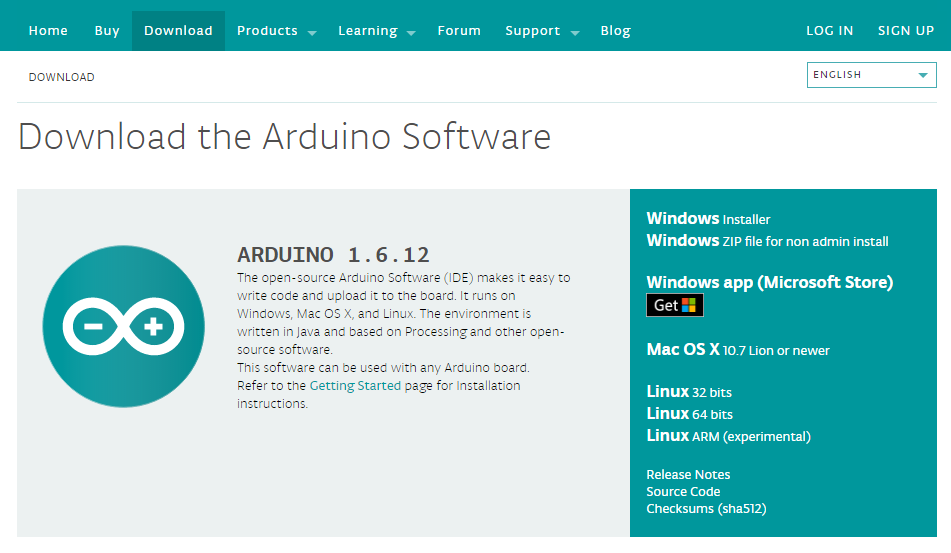The height and width of the screenshot is (553, 951).
Task: Open Windows app (Microsoft Store) link
Action: [770, 282]
